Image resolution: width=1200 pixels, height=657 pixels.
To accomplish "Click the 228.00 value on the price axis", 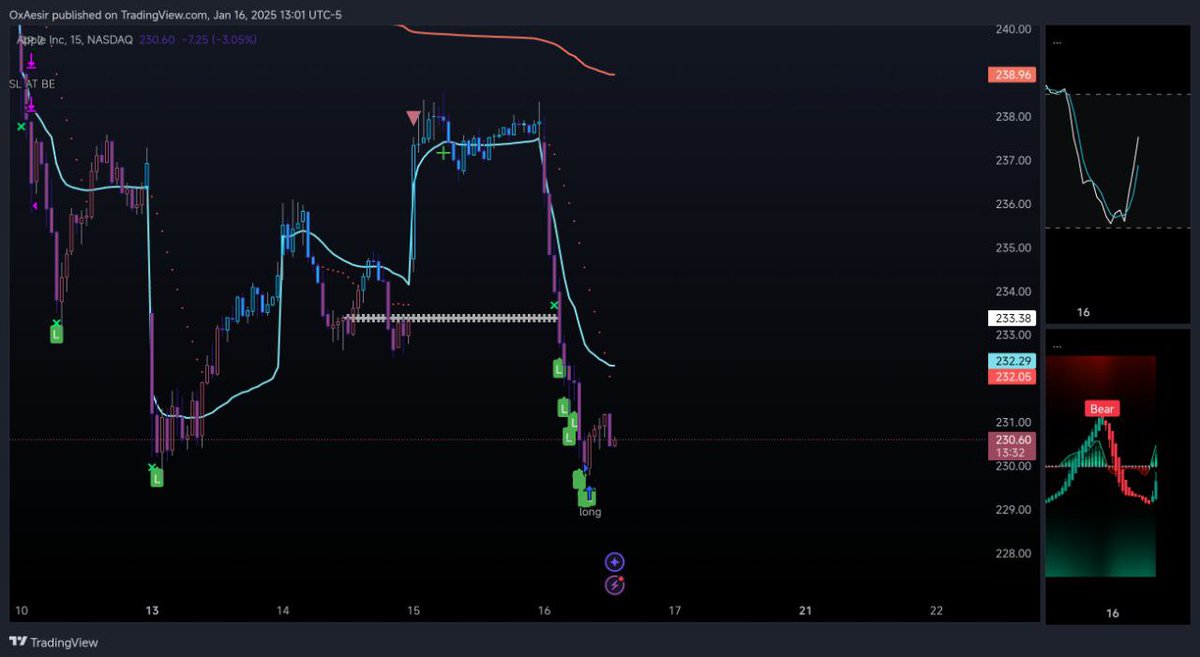I will (1013, 554).
